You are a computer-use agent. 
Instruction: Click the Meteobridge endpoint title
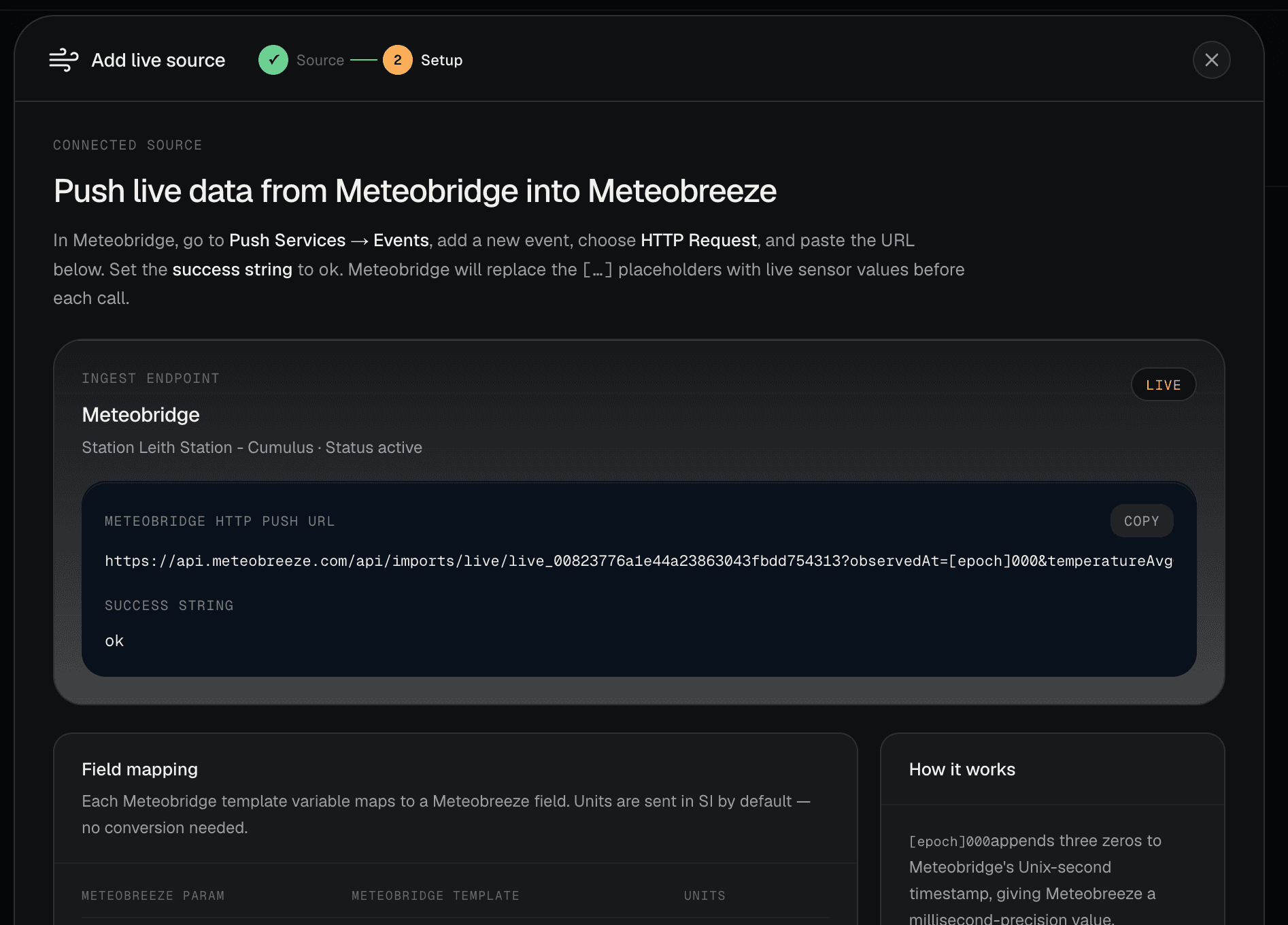141,415
